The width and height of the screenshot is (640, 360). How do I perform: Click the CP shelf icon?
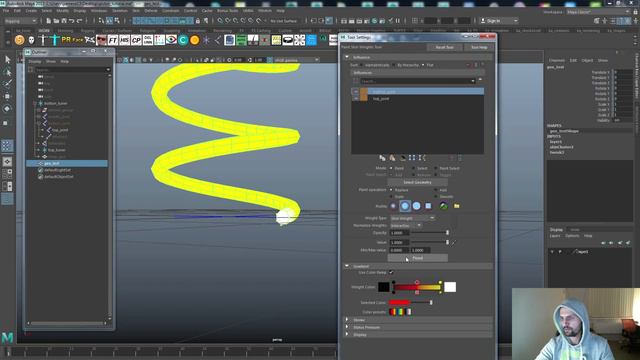136,40
